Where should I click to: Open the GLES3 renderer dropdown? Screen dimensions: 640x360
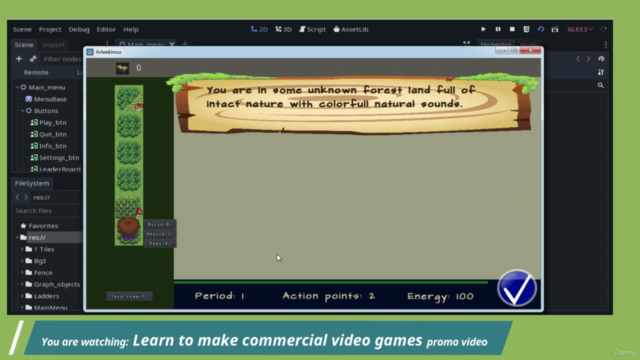580,29
